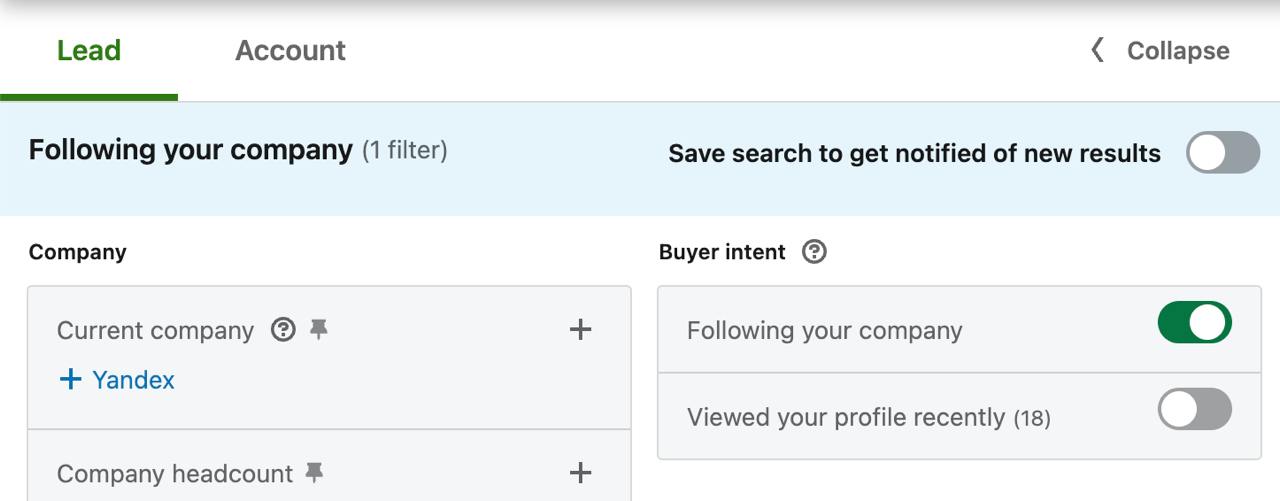Click the Collapse chevron arrow icon
The height and width of the screenshot is (501, 1280).
pos(1097,50)
